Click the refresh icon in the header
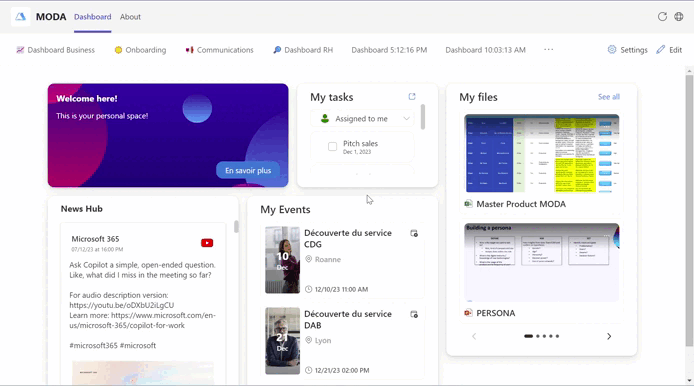This screenshot has width=694, height=386. [662, 17]
